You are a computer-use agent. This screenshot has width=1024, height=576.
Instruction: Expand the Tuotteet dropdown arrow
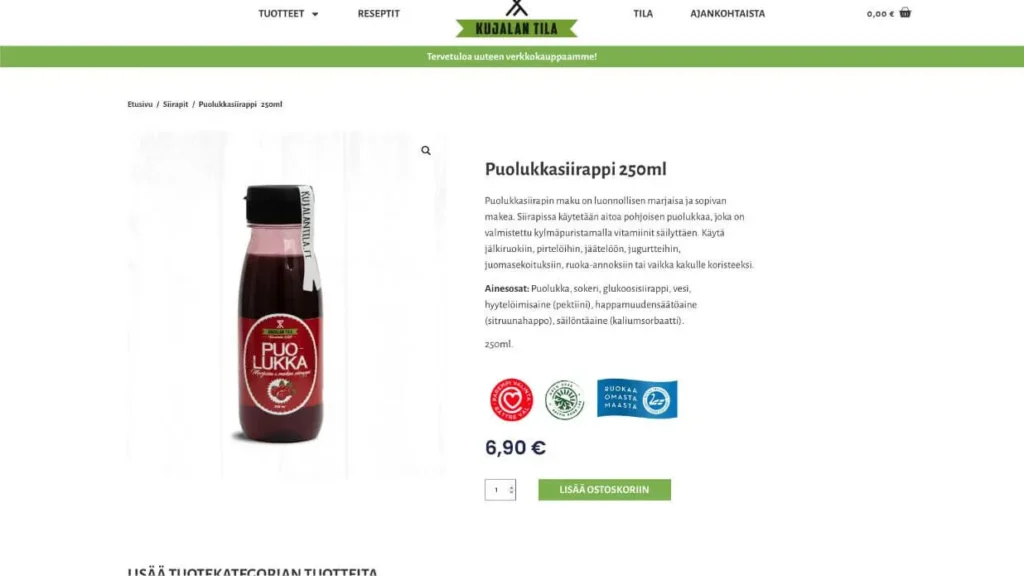315,14
